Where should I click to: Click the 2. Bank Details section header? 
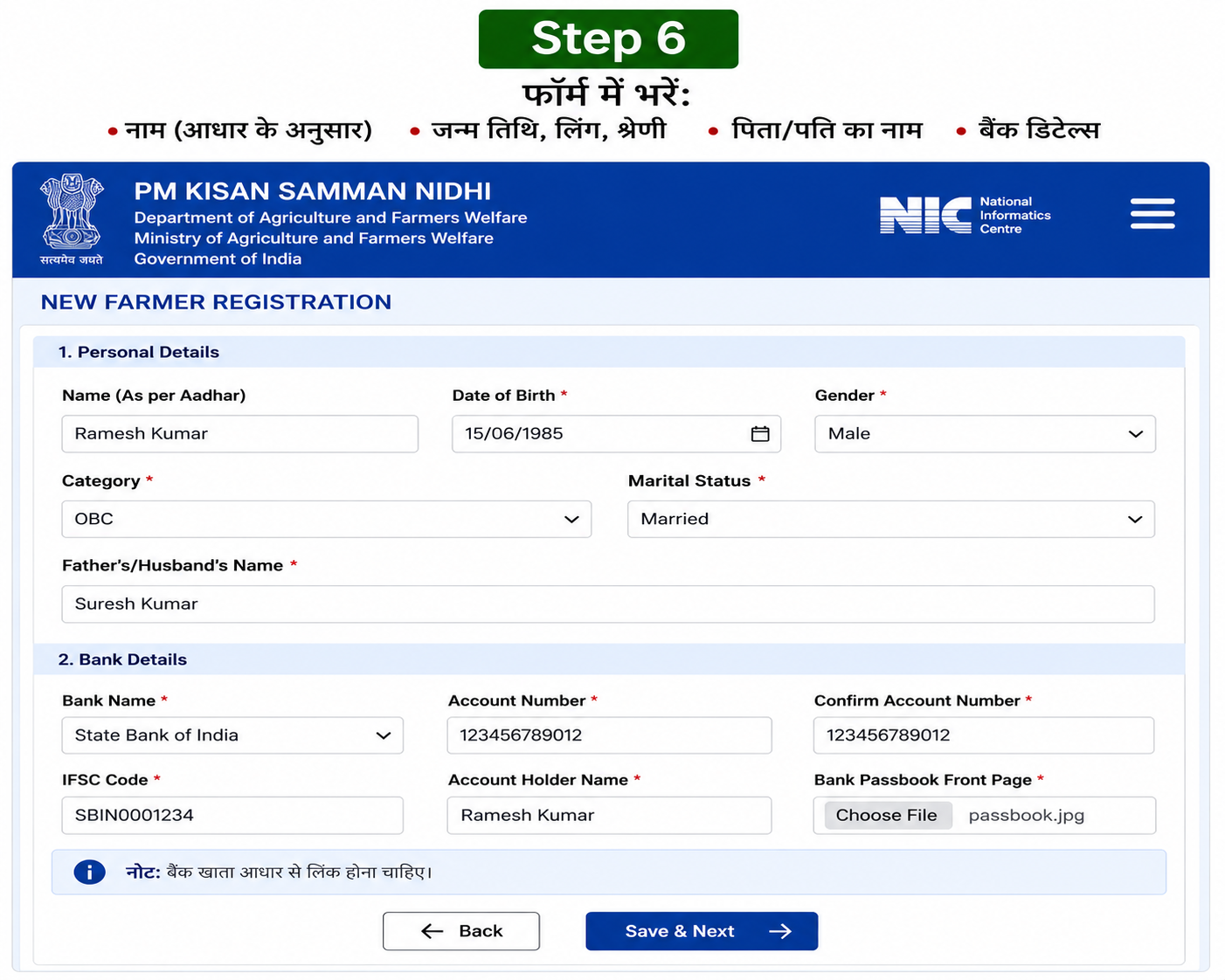[x=609, y=659]
